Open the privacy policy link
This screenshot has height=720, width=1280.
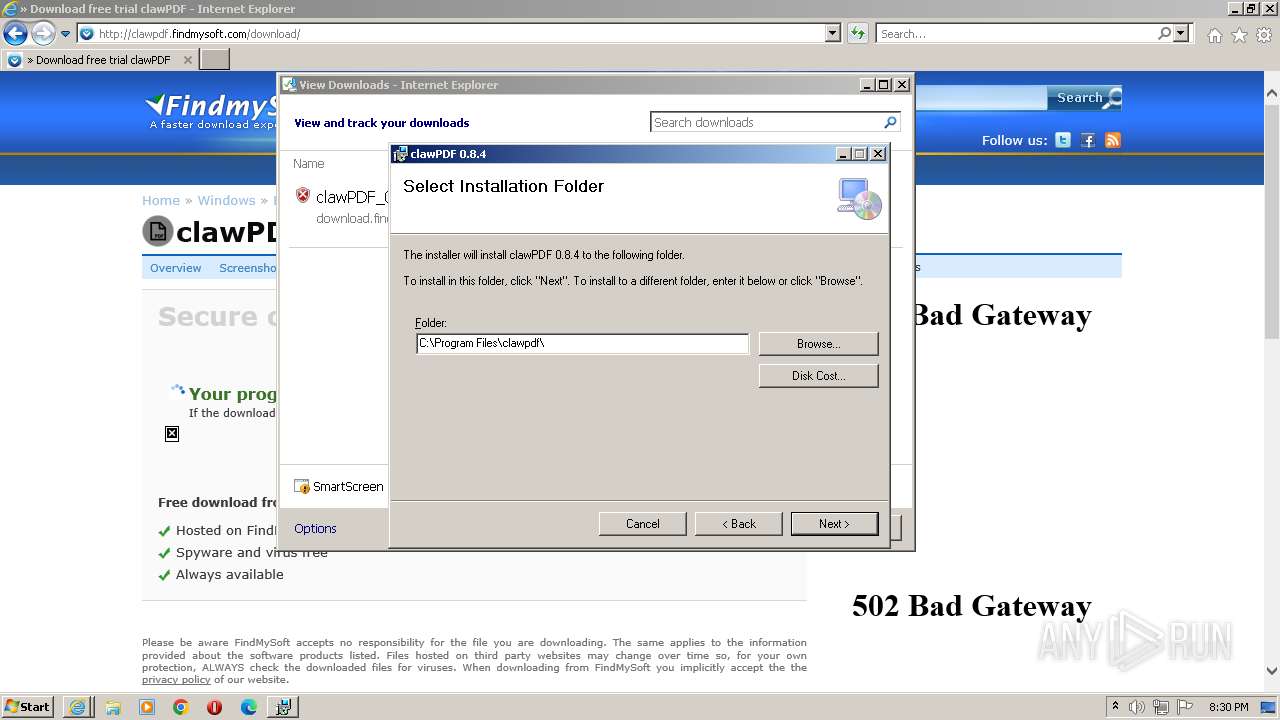tap(176, 679)
